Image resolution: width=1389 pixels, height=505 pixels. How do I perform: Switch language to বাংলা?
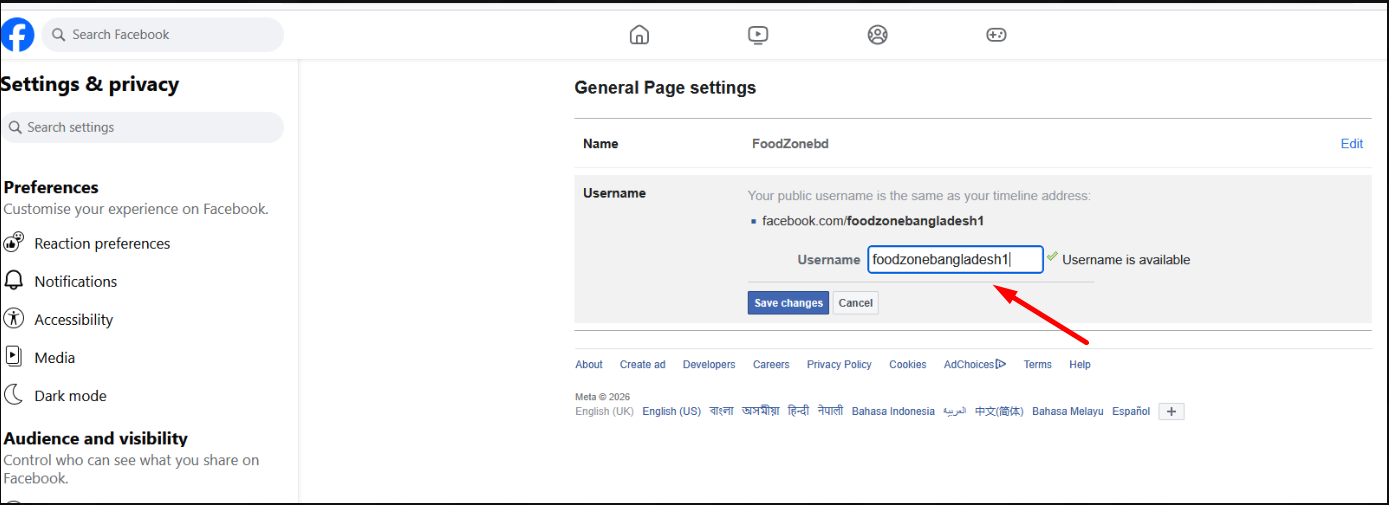[722, 411]
